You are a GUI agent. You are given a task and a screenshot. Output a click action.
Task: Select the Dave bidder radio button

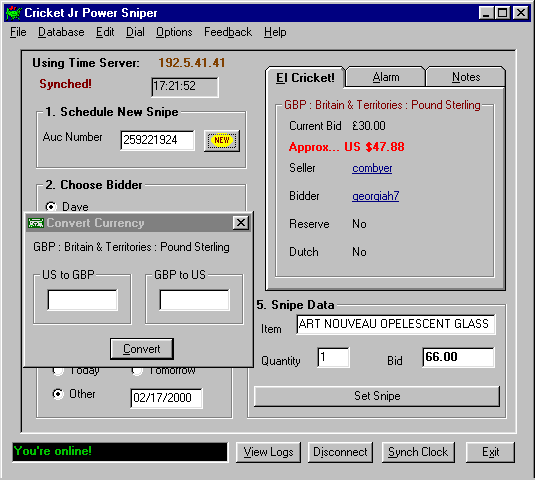coord(51,207)
